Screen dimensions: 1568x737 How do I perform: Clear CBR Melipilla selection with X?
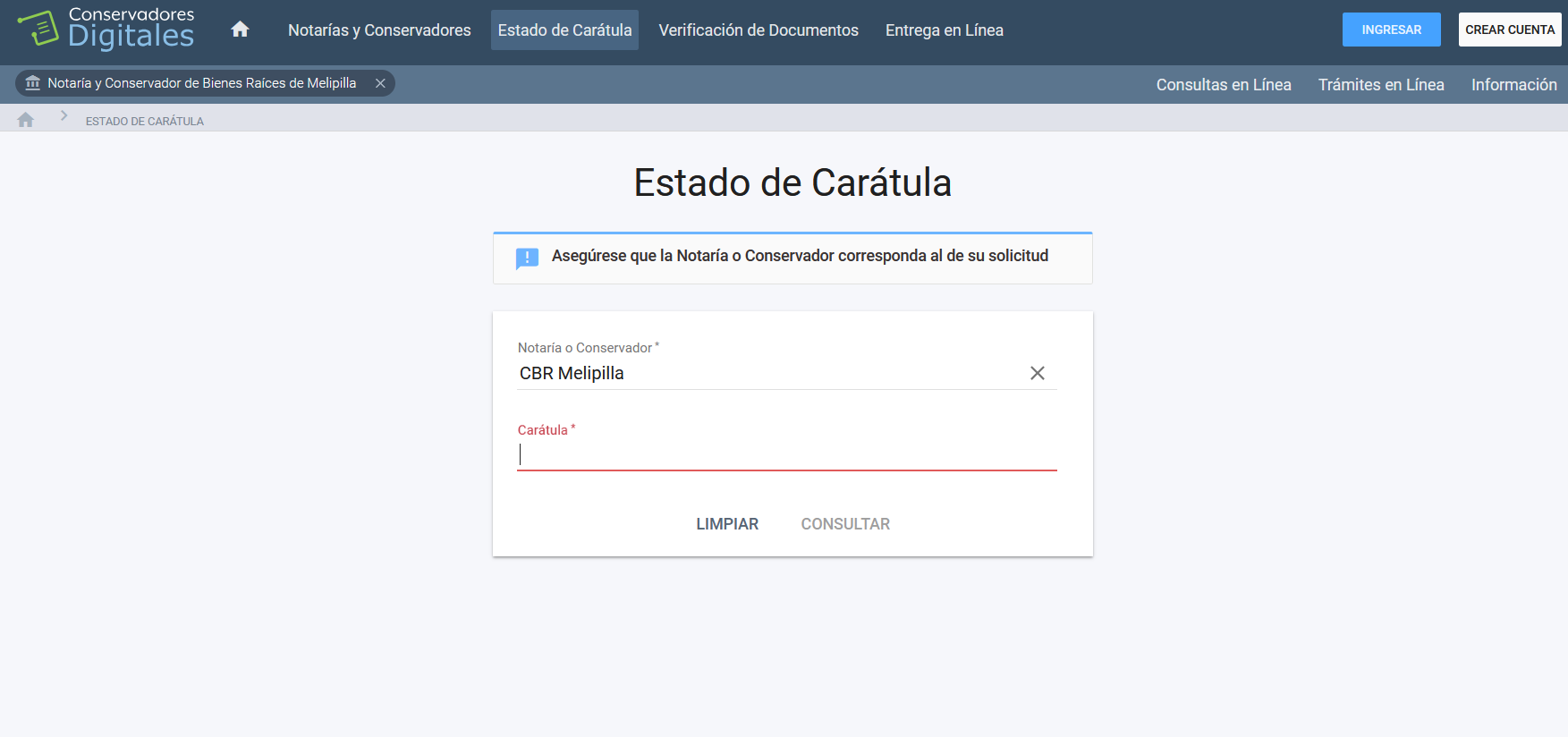1038,373
